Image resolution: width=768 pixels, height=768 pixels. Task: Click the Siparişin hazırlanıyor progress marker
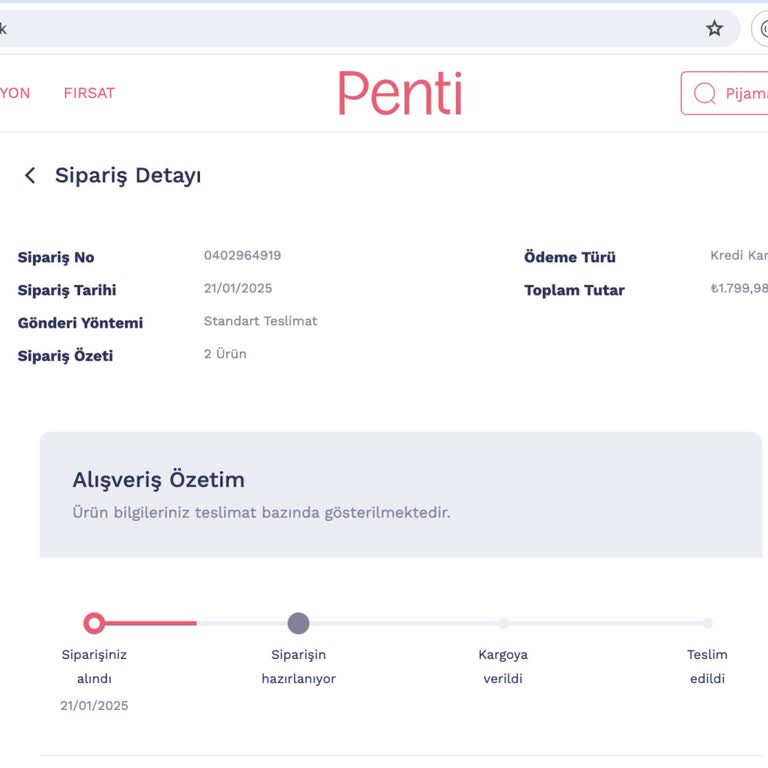(298, 623)
